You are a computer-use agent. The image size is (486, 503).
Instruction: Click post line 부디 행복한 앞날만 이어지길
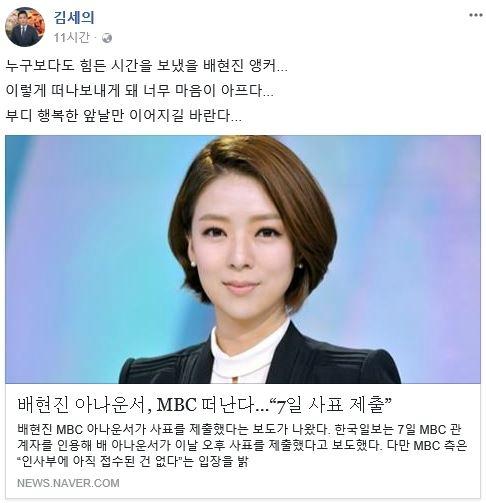(123, 115)
